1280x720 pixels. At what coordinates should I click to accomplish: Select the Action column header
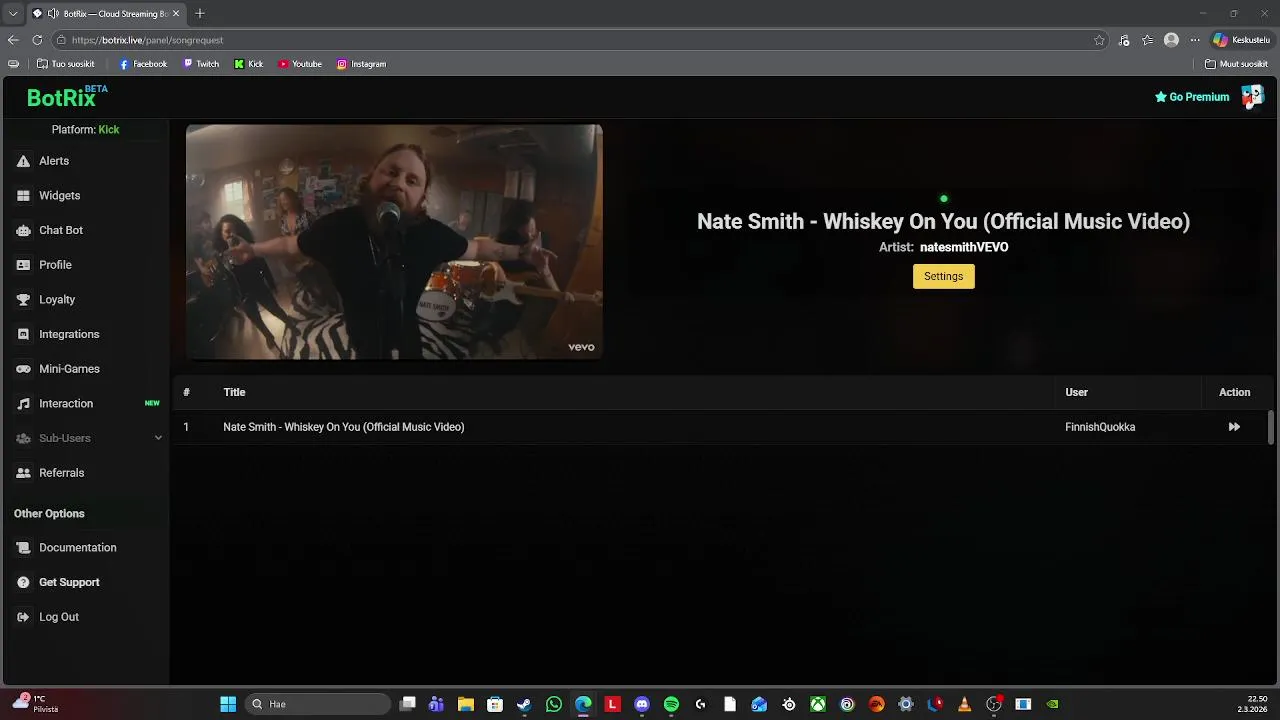1234,392
